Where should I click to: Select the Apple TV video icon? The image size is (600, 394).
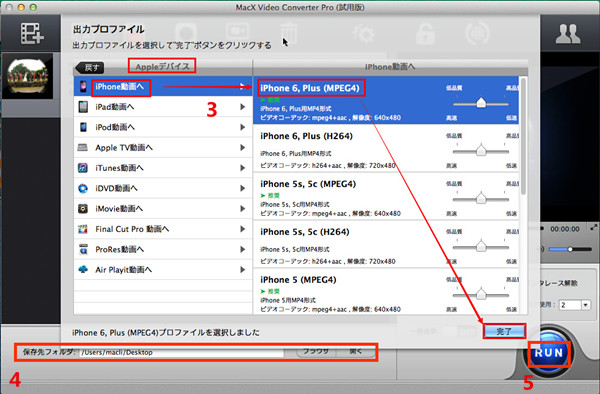[83, 147]
